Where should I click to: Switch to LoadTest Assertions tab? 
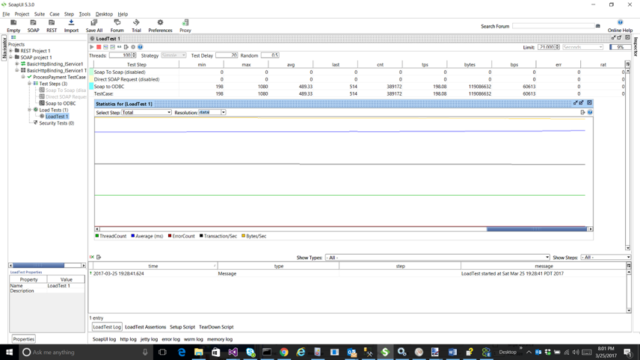145,327
